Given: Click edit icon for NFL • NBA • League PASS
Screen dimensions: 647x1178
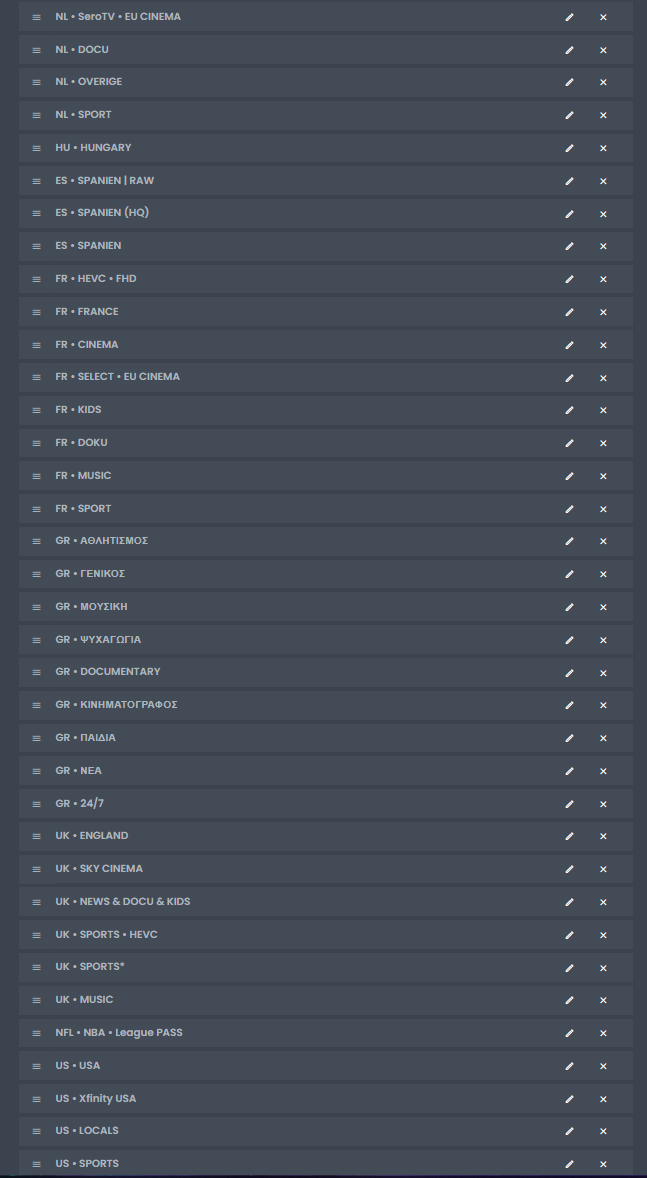Looking at the screenshot, I should pyautogui.click(x=569, y=1033).
